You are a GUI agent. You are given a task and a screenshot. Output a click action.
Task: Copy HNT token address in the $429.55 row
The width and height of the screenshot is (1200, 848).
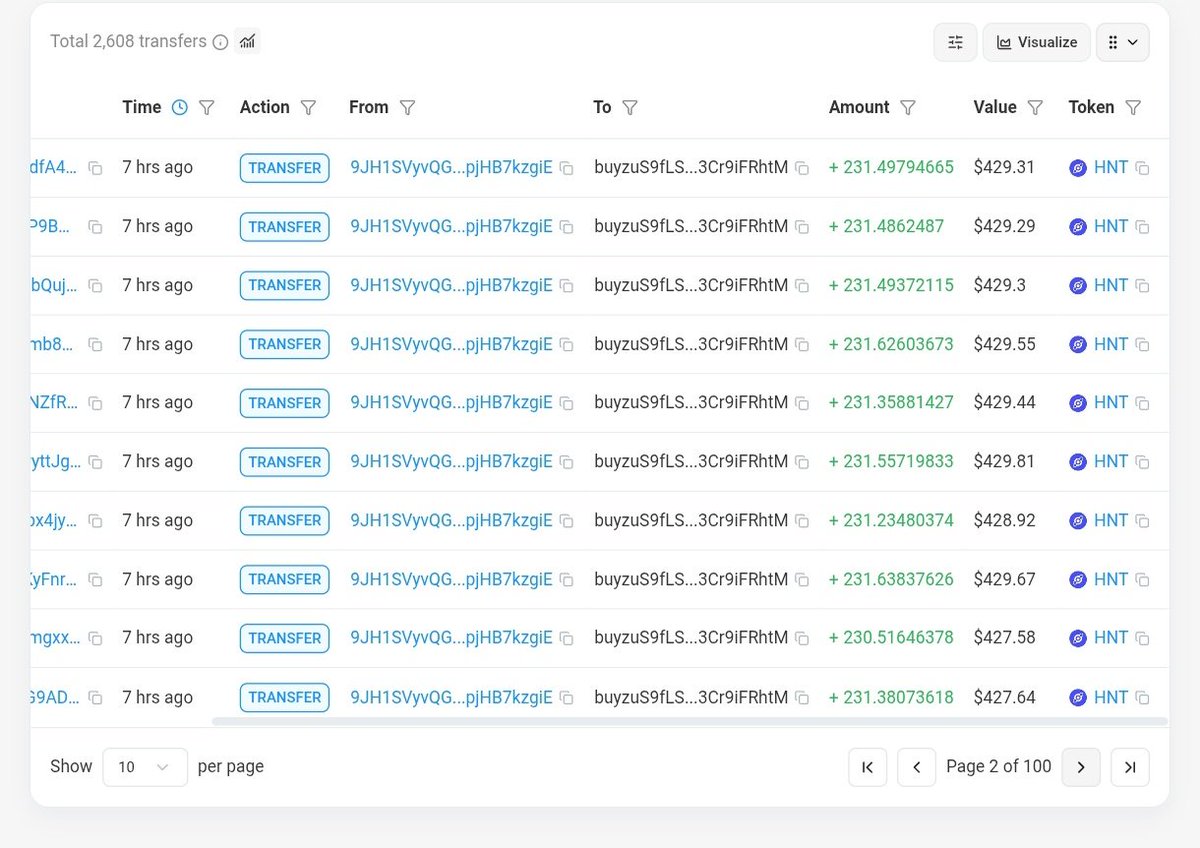click(x=1142, y=345)
